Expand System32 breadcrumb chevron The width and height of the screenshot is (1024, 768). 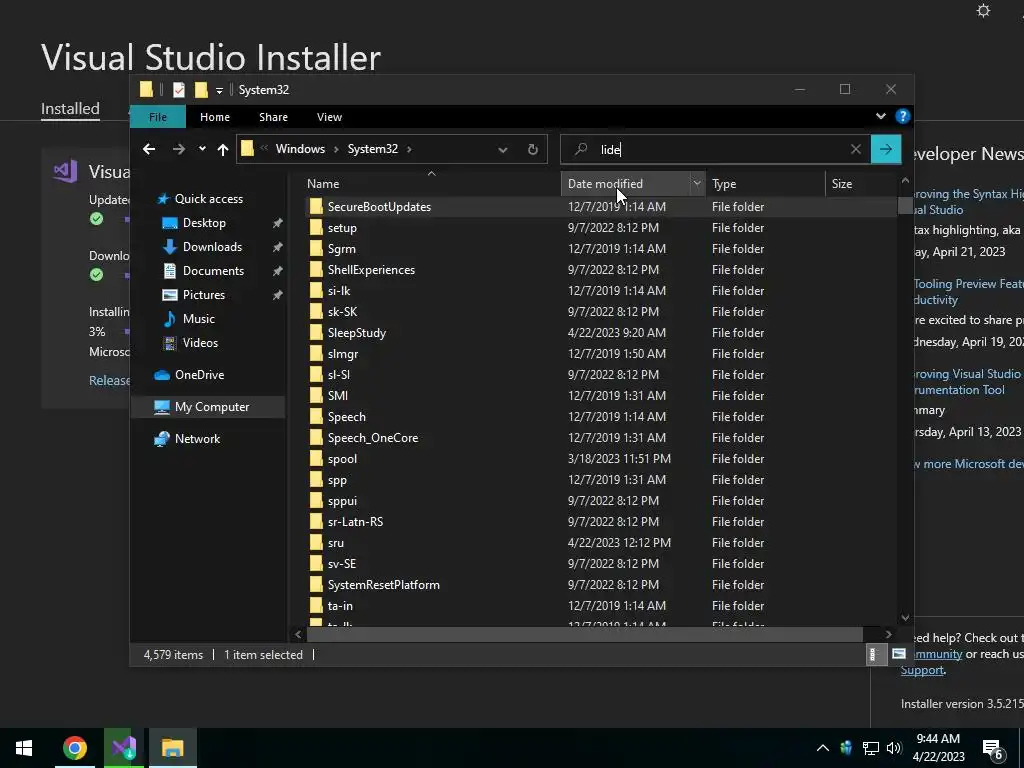pyautogui.click(x=409, y=150)
